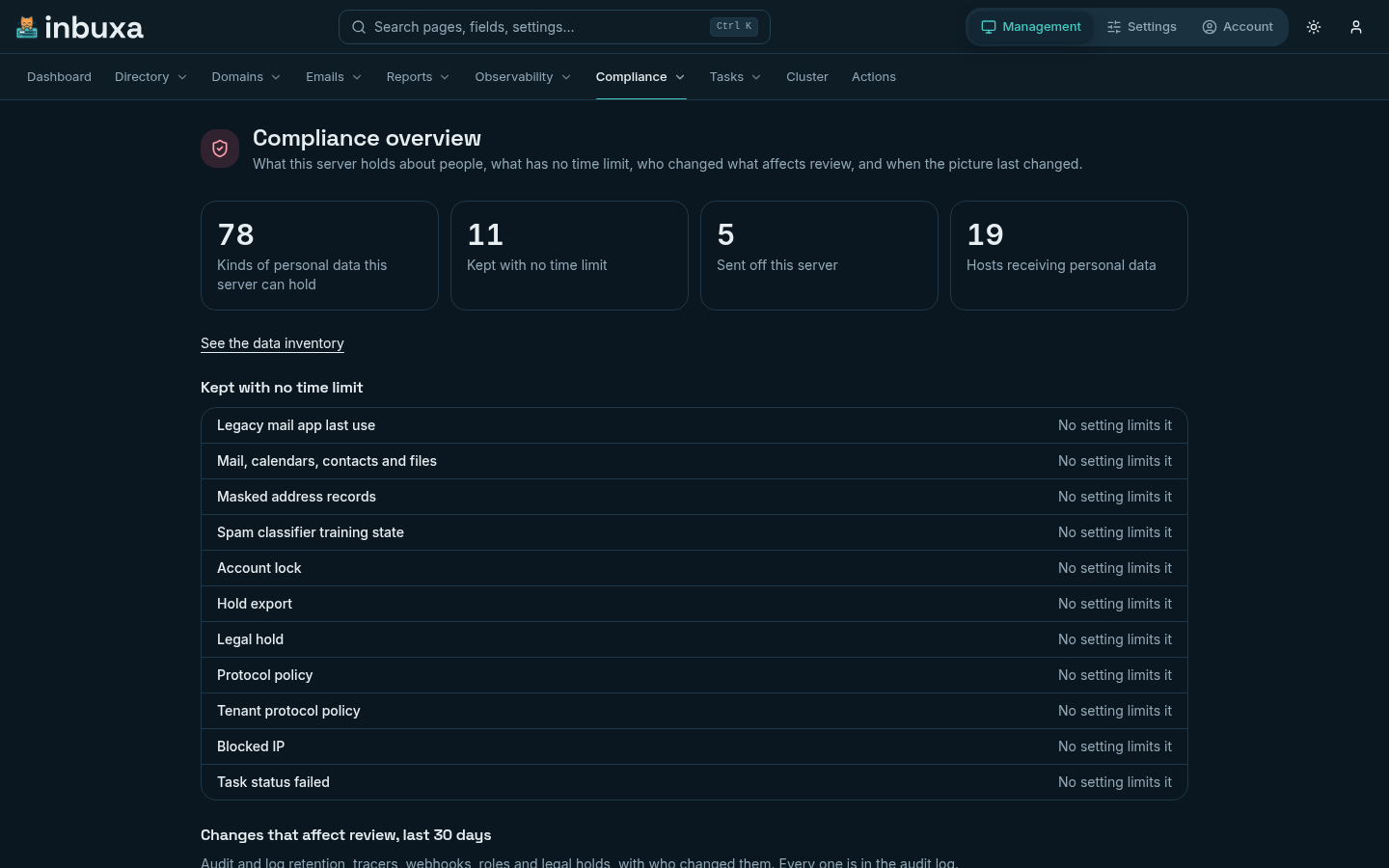Expand the Domains menu
This screenshot has width=1389, height=868.
[x=247, y=77]
